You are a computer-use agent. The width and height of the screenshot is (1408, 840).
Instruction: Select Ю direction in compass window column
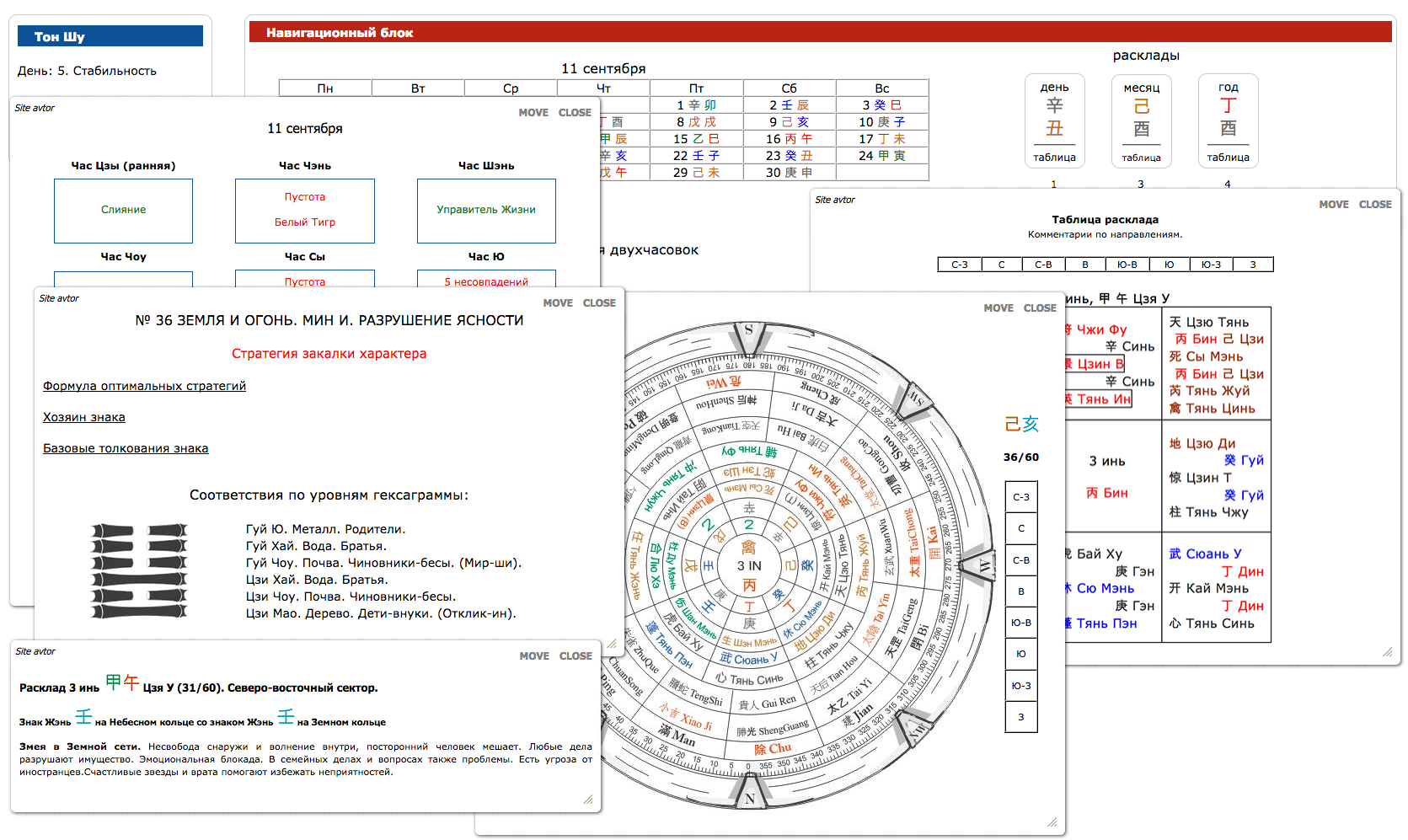pyautogui.click(x=1021, y=654)
